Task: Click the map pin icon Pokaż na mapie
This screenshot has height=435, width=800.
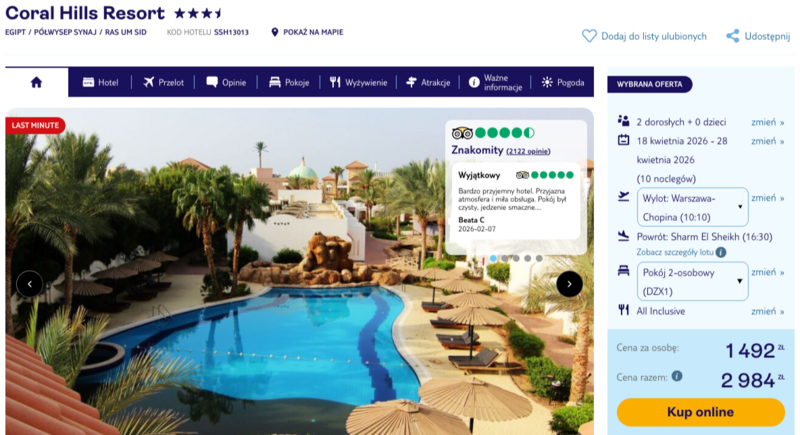Action: tap(274, 32)
